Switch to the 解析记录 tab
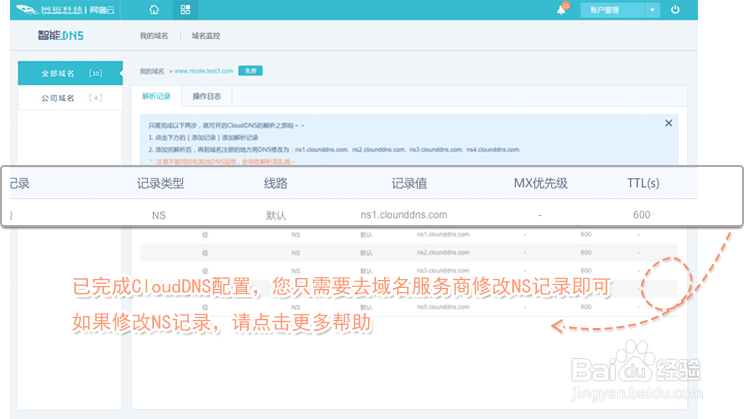 coord(156,96)
